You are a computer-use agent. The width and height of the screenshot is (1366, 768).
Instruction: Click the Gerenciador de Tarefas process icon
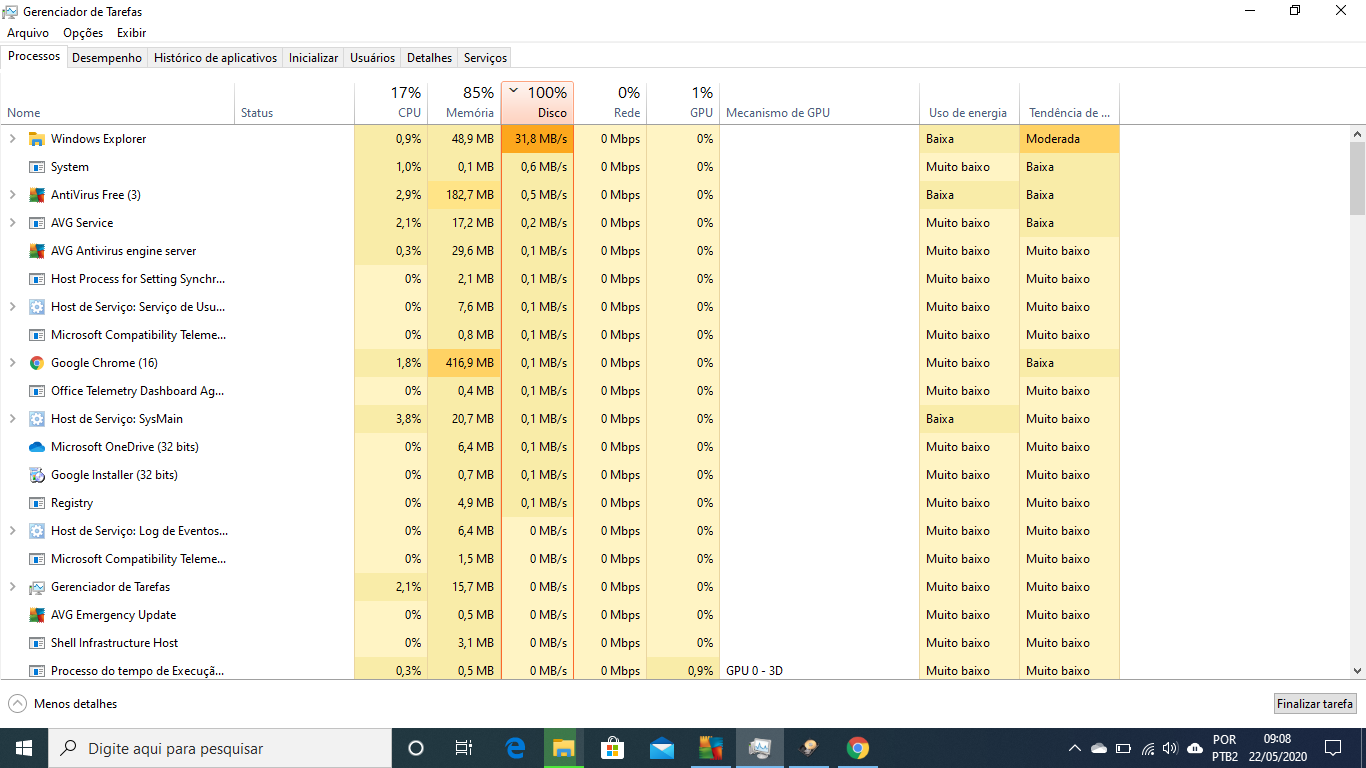[x=37, y=587]
